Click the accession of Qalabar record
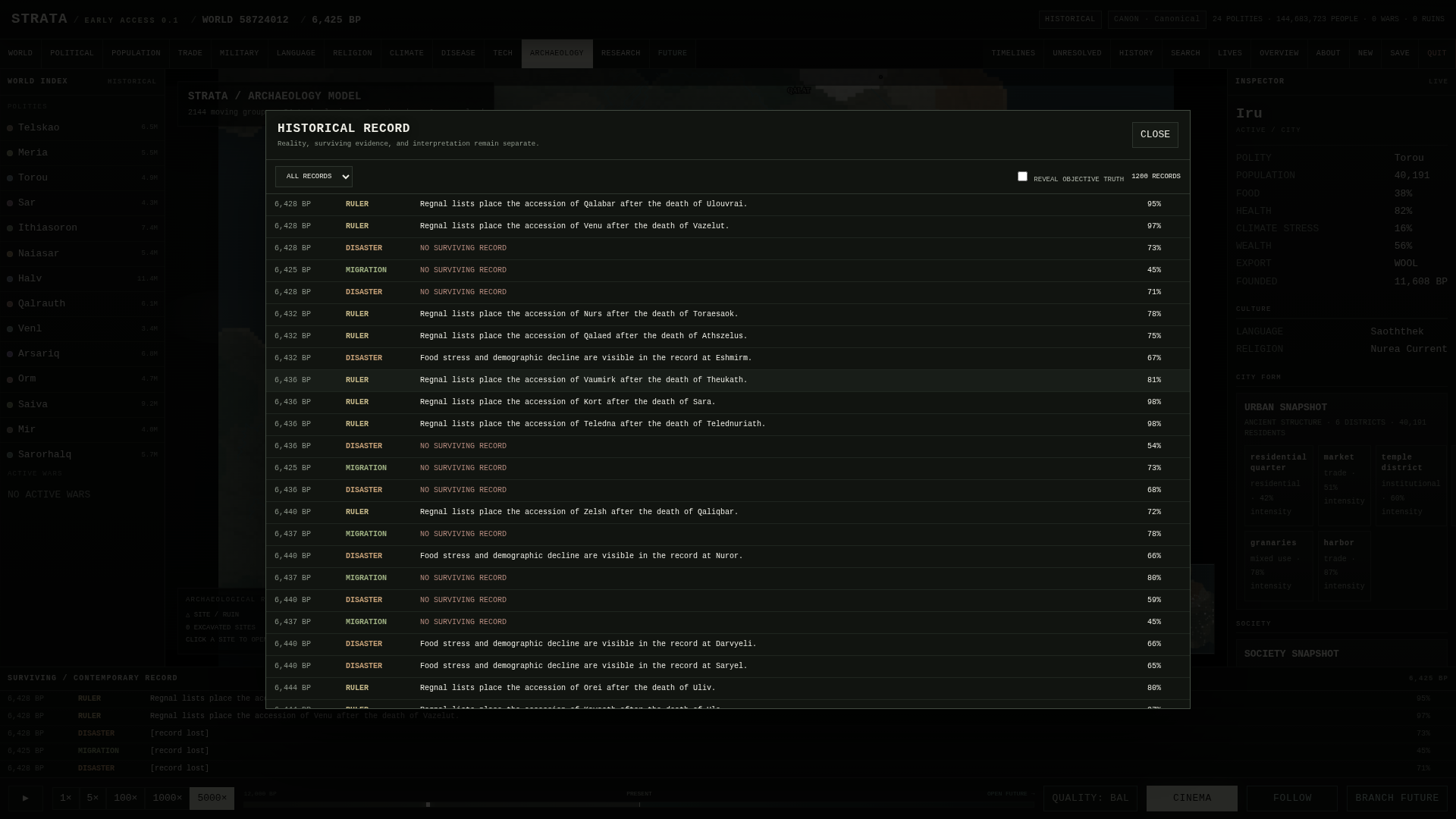 click(x=727, y=204)
